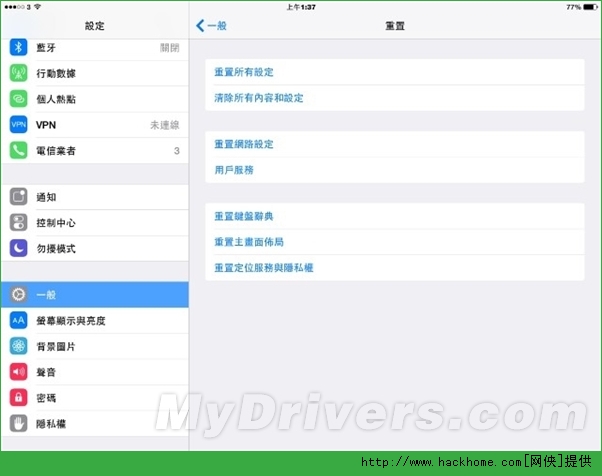The width and height of the screenshot is (602, 476).
Task: Tap the 個人熱點 hotspot icon
Action: click(18, 99)
